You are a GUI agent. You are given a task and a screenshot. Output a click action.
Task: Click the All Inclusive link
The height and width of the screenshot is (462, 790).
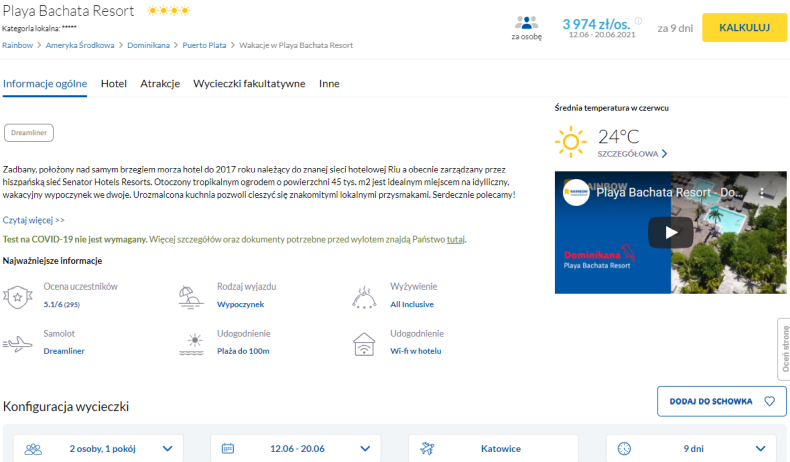pyautogui.click(x=412, y=304)
